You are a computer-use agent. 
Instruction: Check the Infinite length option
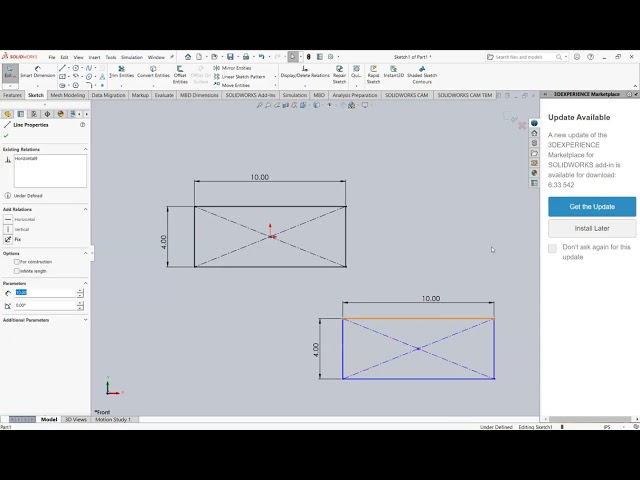[x=17, y=271]
